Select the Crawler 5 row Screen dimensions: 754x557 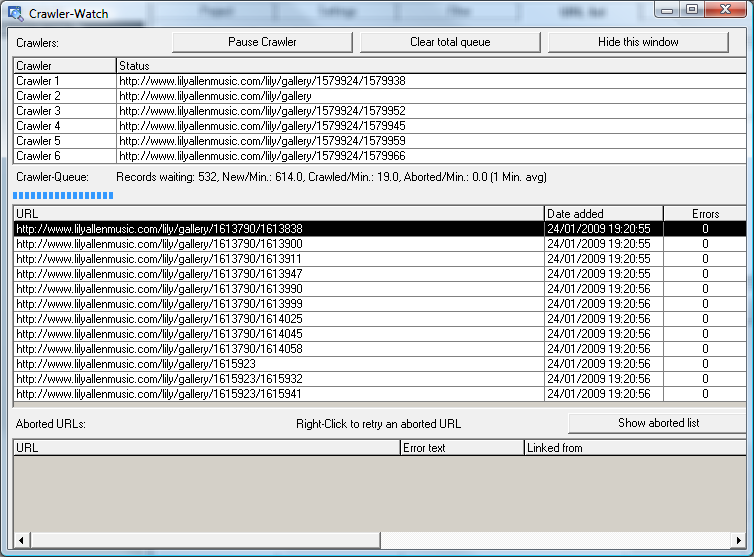pos(380,141)
